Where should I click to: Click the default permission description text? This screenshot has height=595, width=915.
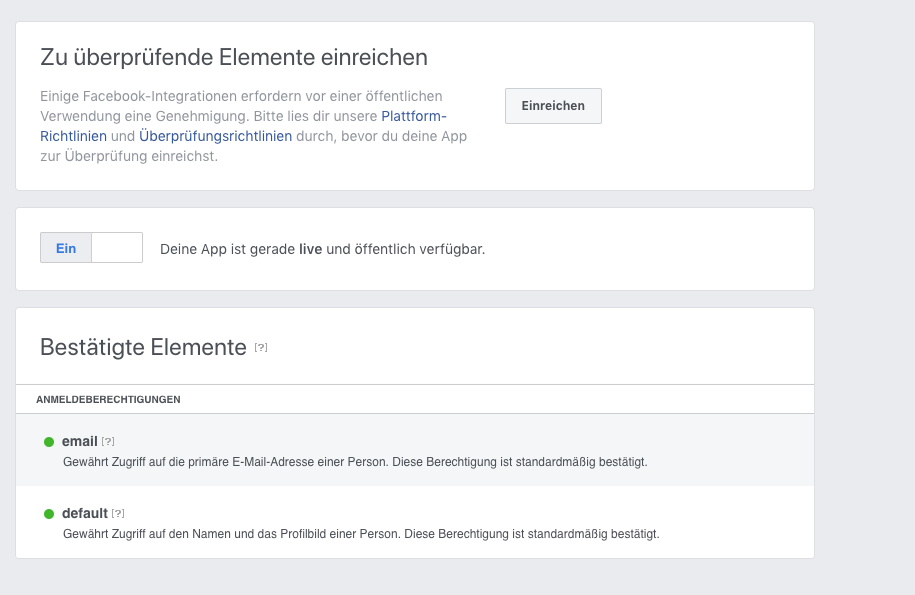point(361,534)
